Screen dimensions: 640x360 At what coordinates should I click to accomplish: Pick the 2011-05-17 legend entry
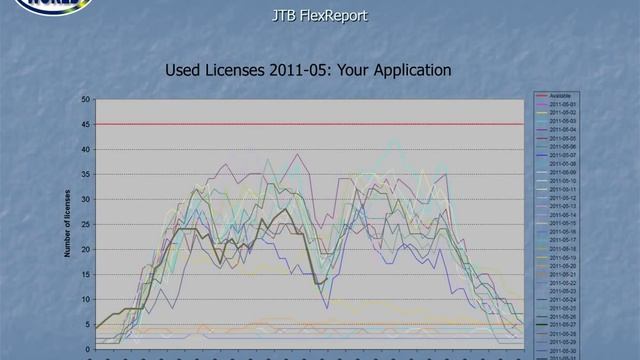coord(556,240)
